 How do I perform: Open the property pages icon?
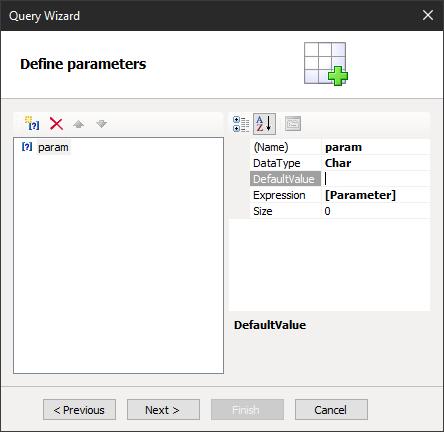coord(293,124)
